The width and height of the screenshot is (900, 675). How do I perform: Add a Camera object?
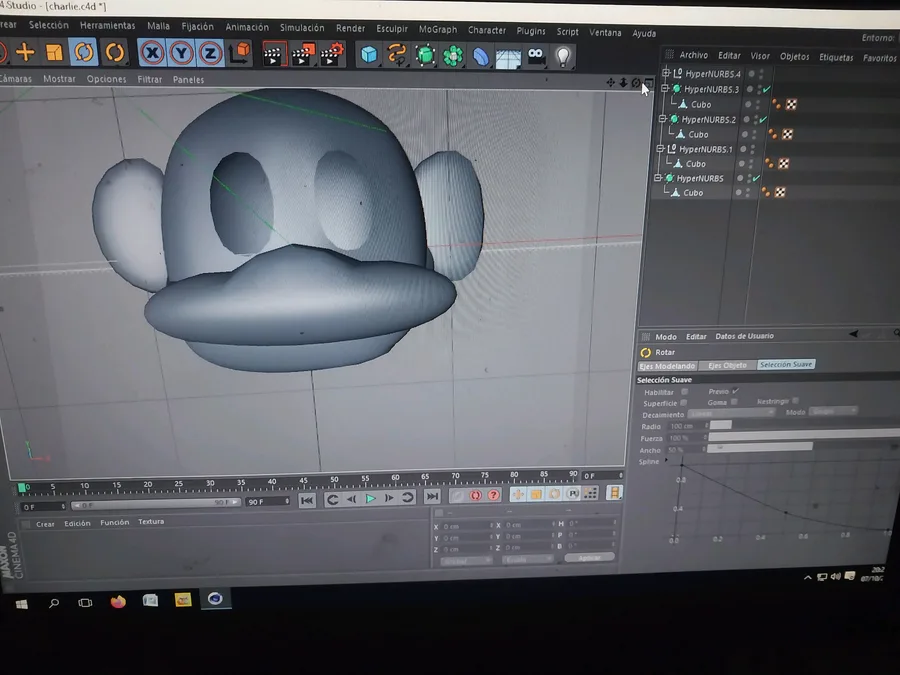pos(536,56)
